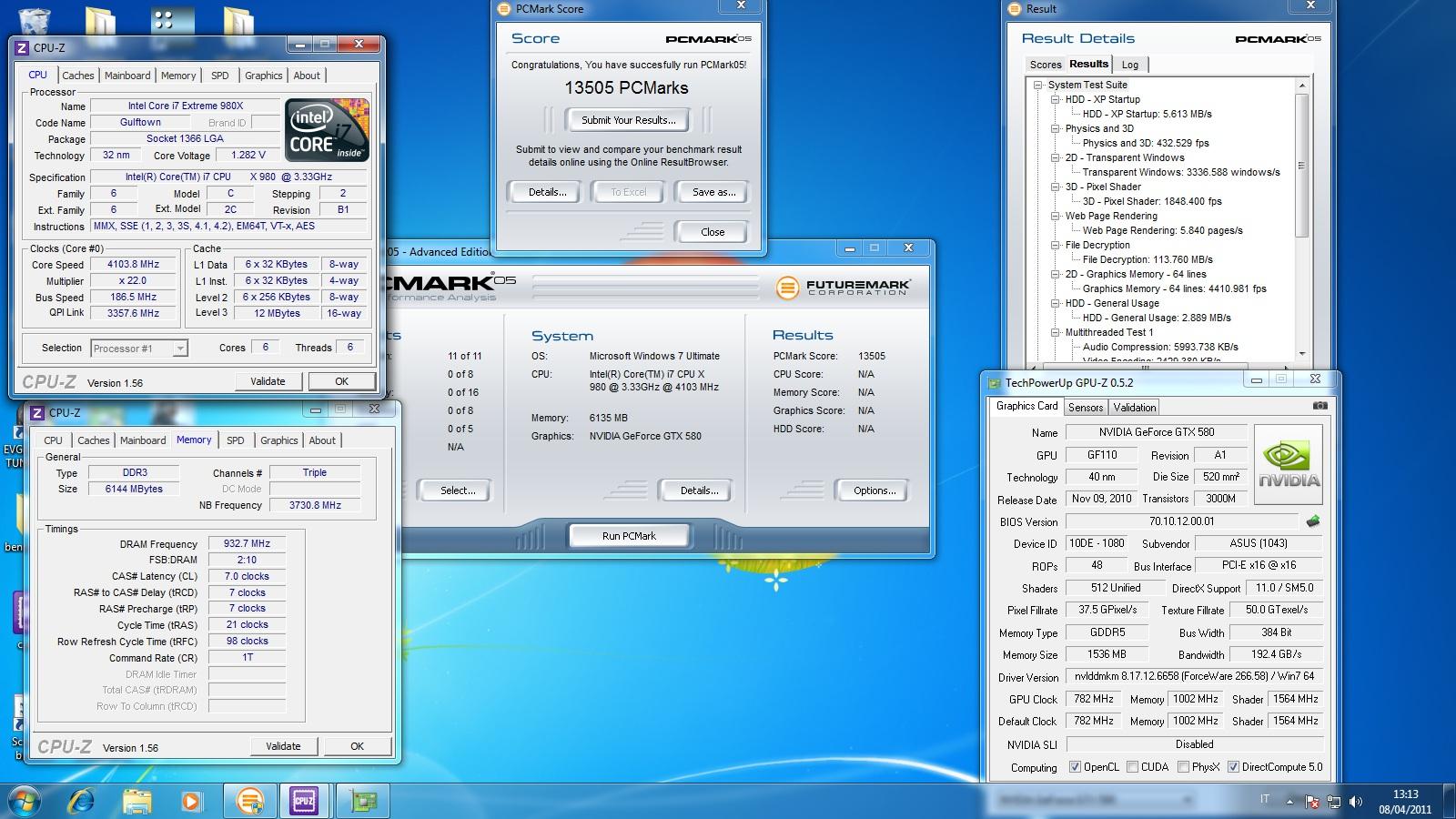Collapse the HDD - General Usage node

[x=1056, y=303]
